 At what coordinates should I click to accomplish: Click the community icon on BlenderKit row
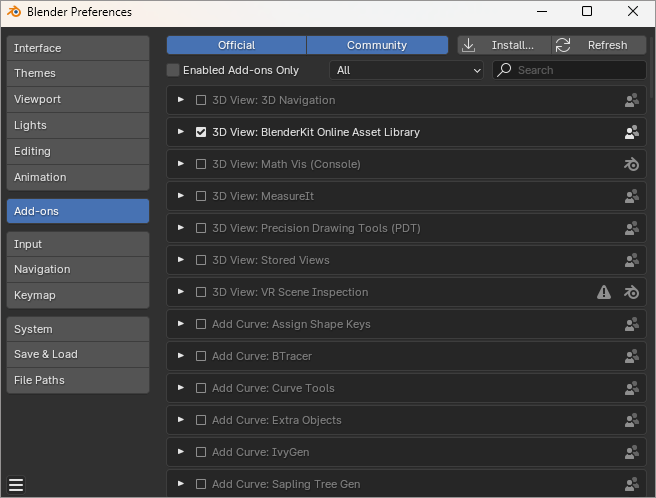coord(631,132)
